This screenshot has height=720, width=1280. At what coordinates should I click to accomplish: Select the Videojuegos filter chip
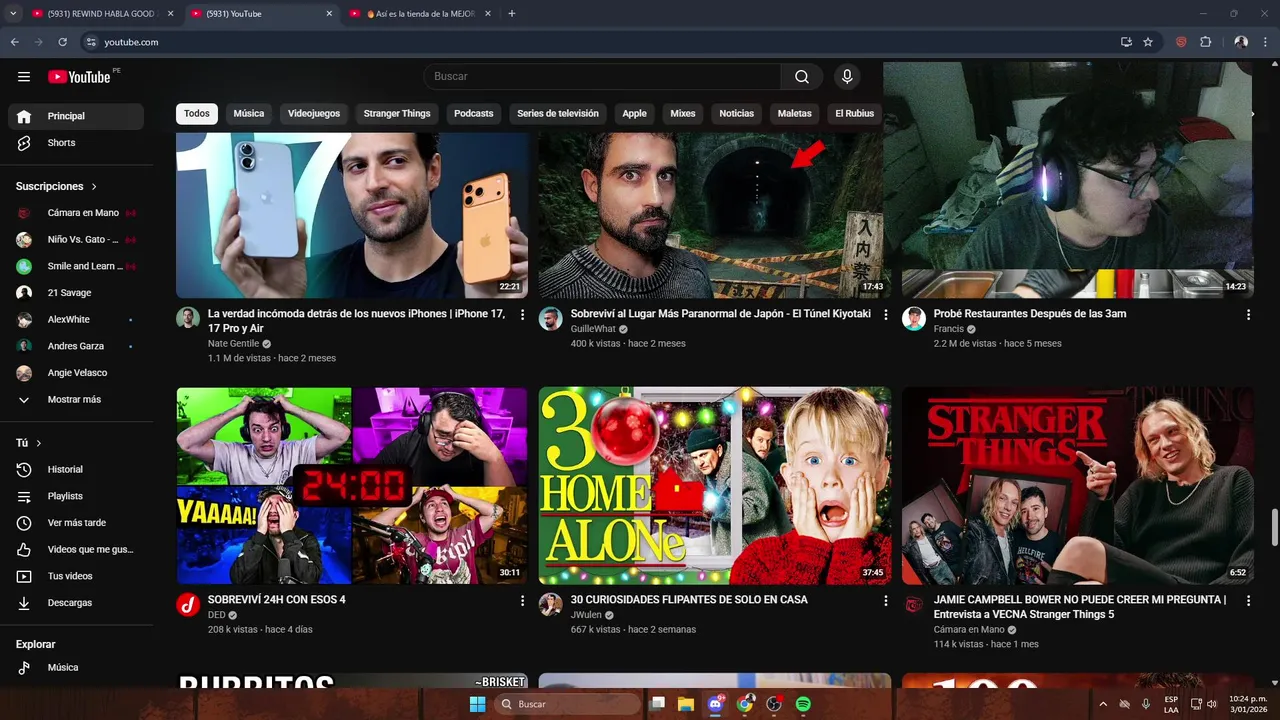coord(314,113)
